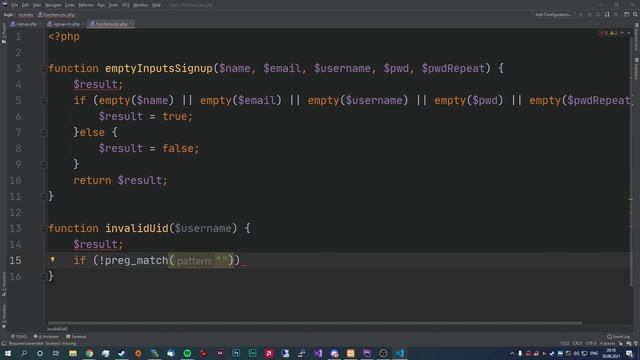Open the Refactor menu
This screenshot has height=360, width=640.
click(86, 5)
